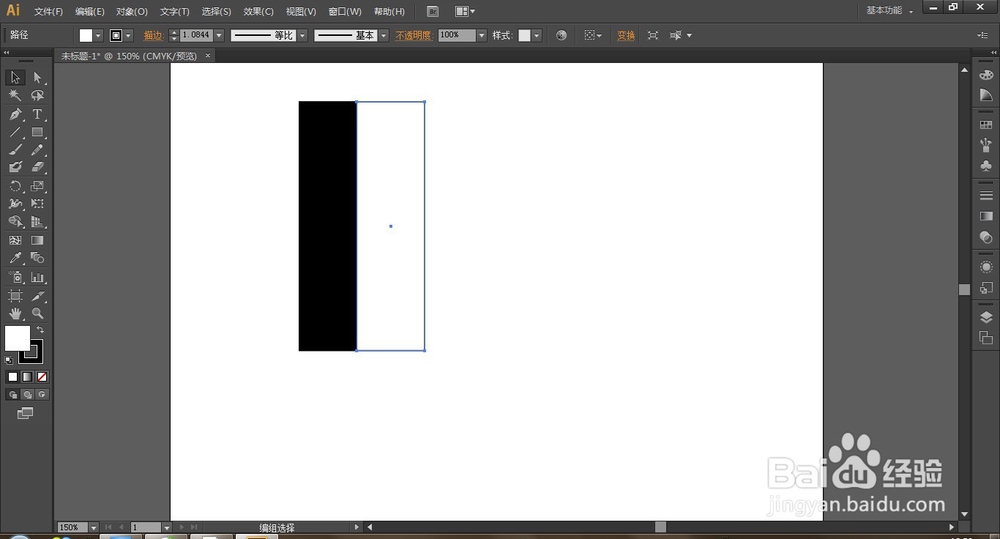1000x539 pixels.
Task: Select the Artboard tool
Action: point(15,296)
